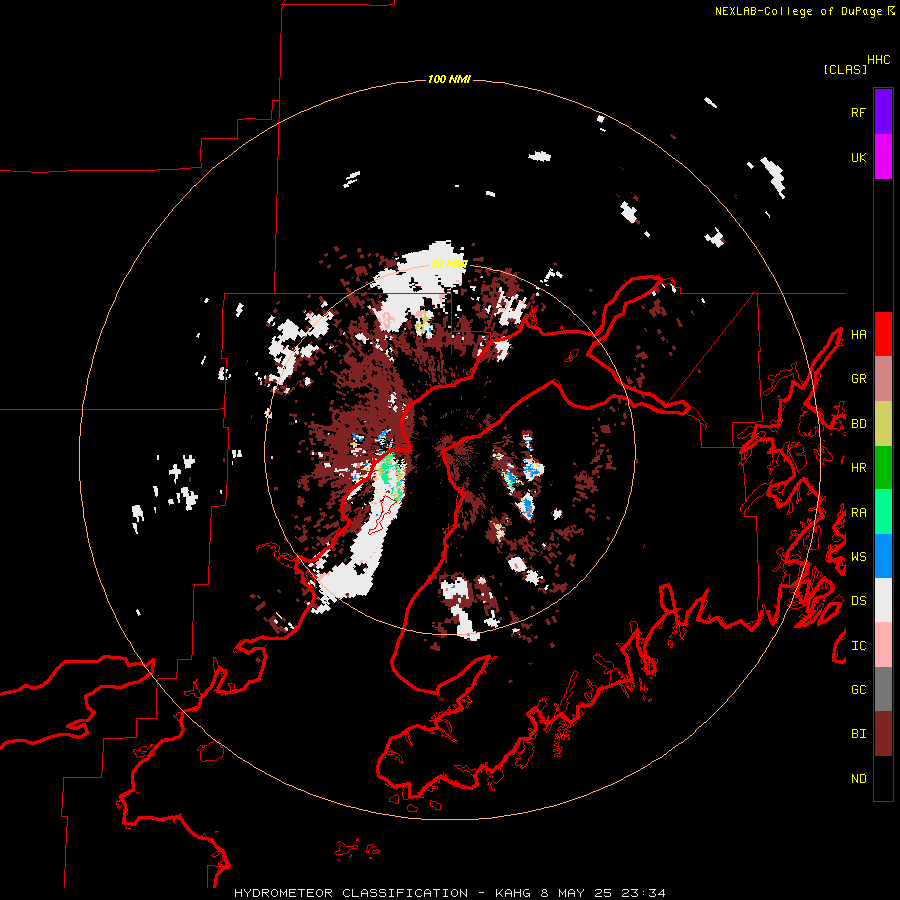The image size is (900, 900).
Task: Select the GR legend color block
Action: [x=883, y=379]
